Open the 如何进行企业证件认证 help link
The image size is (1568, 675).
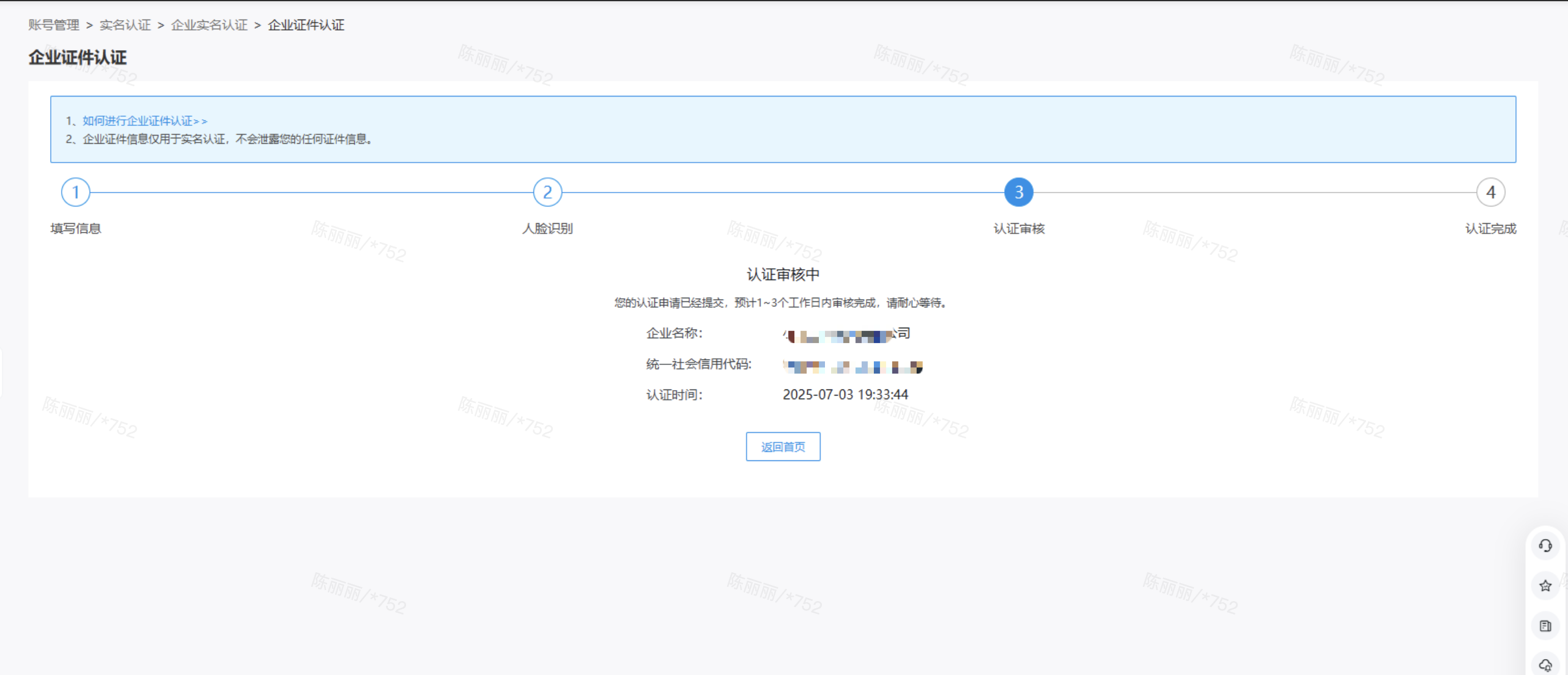[x=145, y=121]
